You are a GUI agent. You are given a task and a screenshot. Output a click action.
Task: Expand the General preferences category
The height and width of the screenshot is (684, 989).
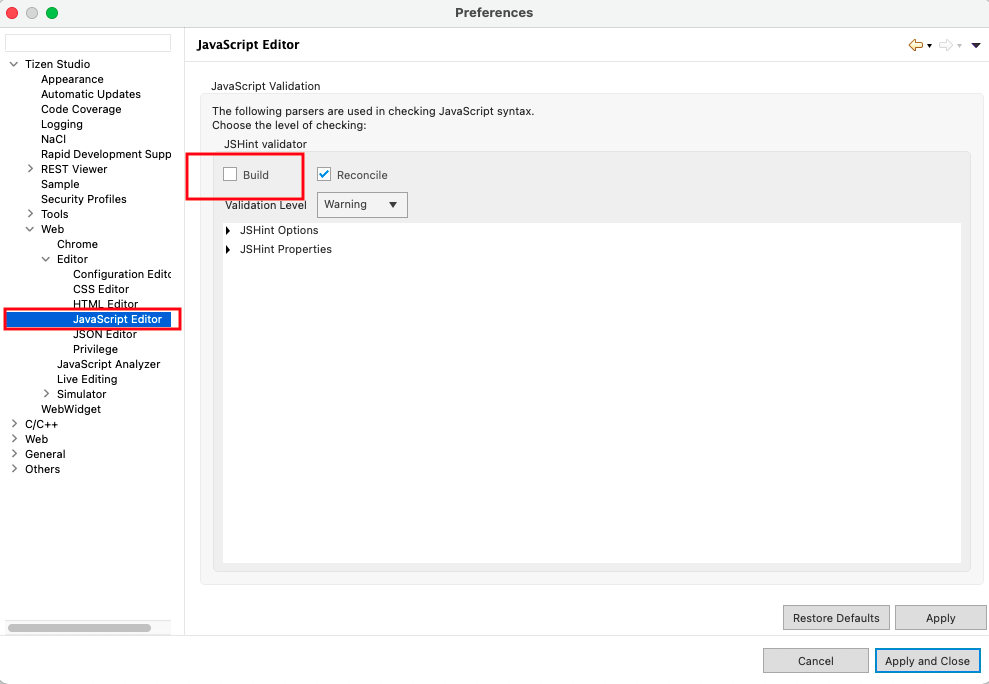15,454
